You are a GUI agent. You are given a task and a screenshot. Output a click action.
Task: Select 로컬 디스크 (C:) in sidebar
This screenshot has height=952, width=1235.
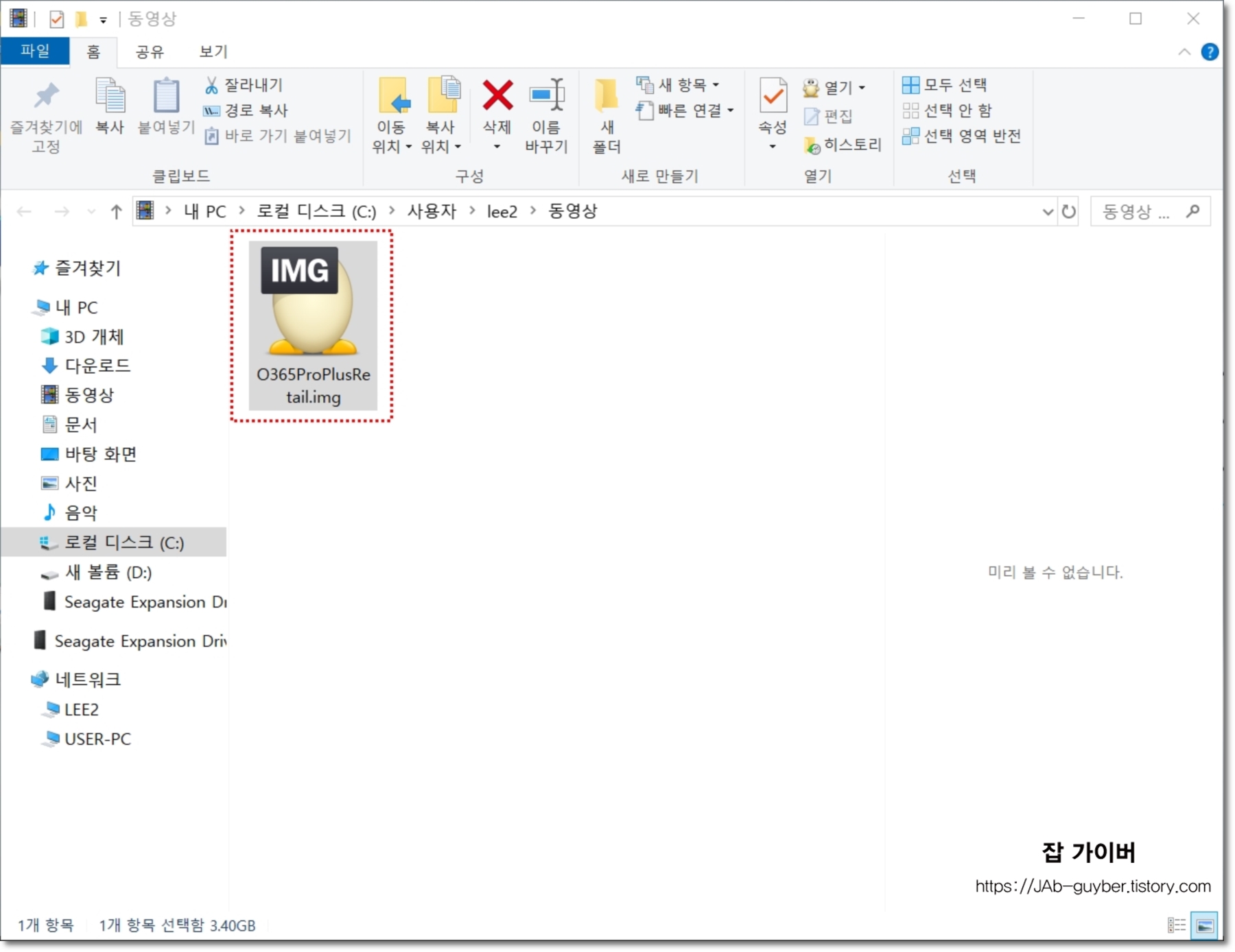pos(113,543)
